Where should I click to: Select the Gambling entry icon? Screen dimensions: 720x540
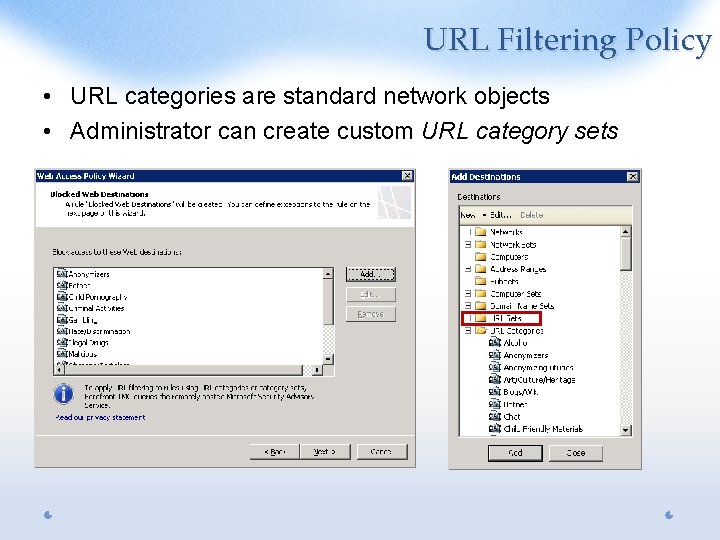62,320
